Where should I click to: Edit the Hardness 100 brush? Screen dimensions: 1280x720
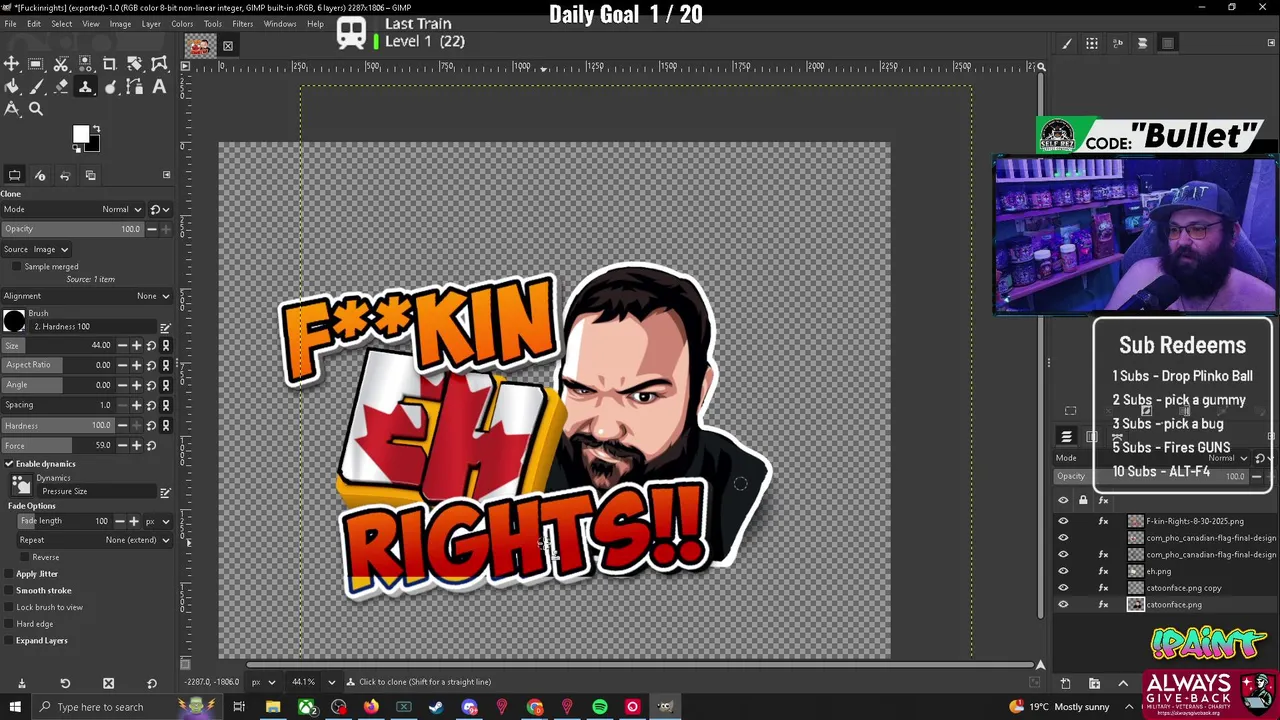165,327
